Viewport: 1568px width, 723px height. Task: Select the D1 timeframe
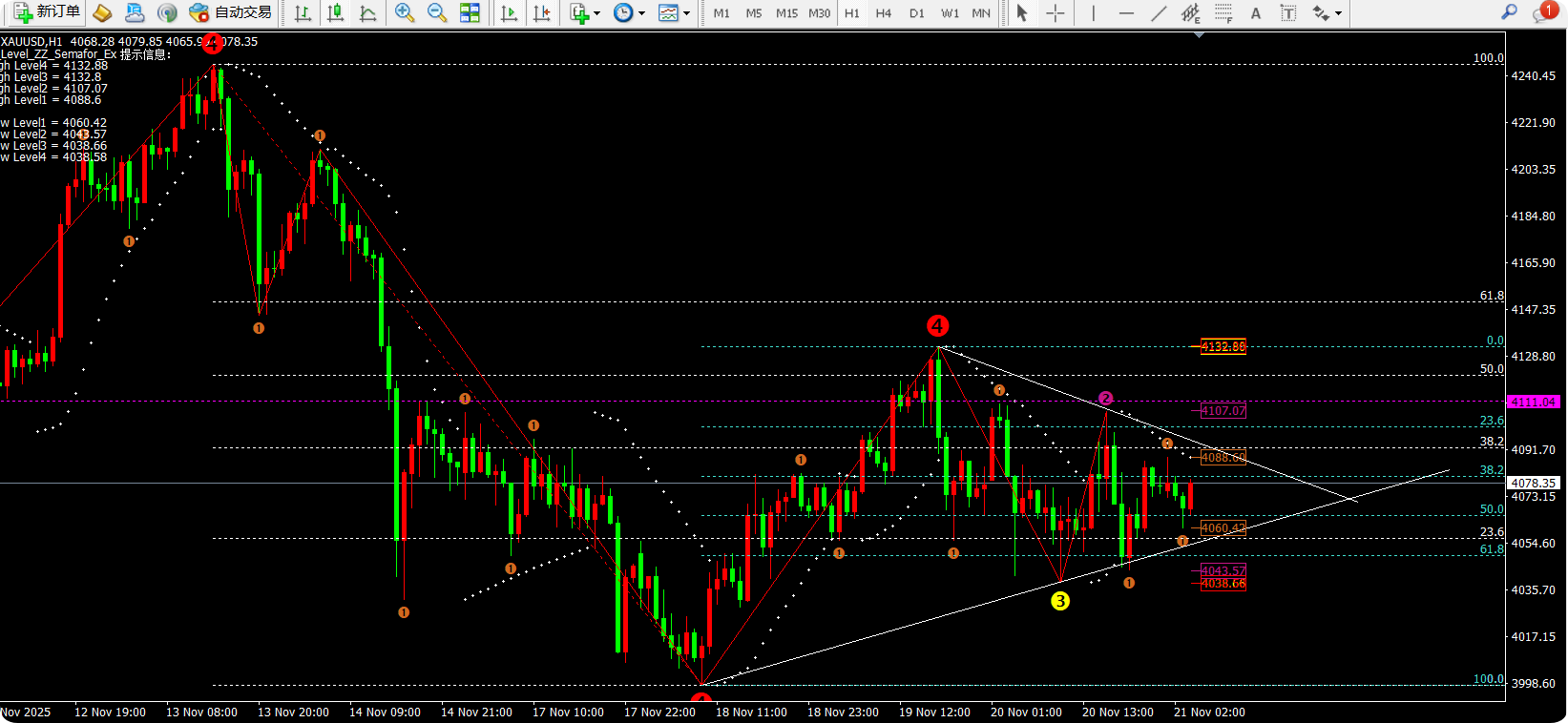coord(916,13)
